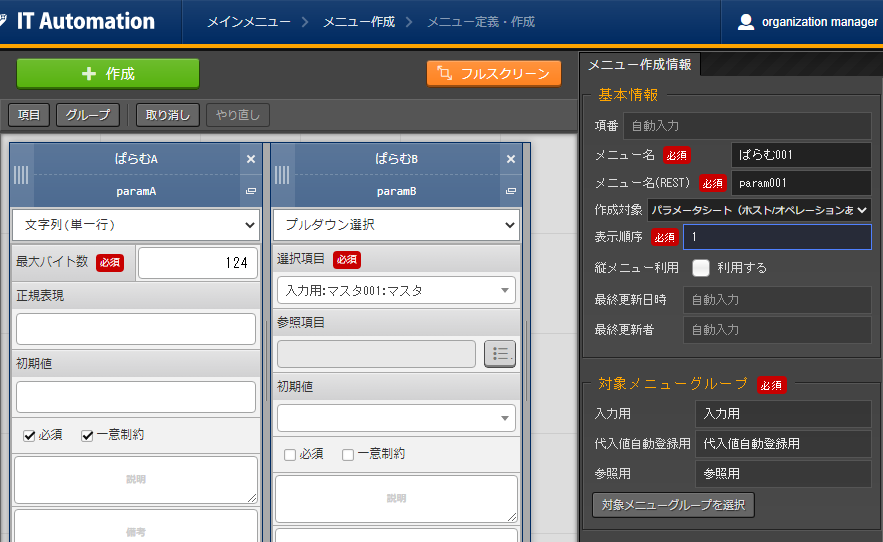Open the 参照項目 list selector icon
The height and width of the screenshot is (542, 883).
(500, 354)
